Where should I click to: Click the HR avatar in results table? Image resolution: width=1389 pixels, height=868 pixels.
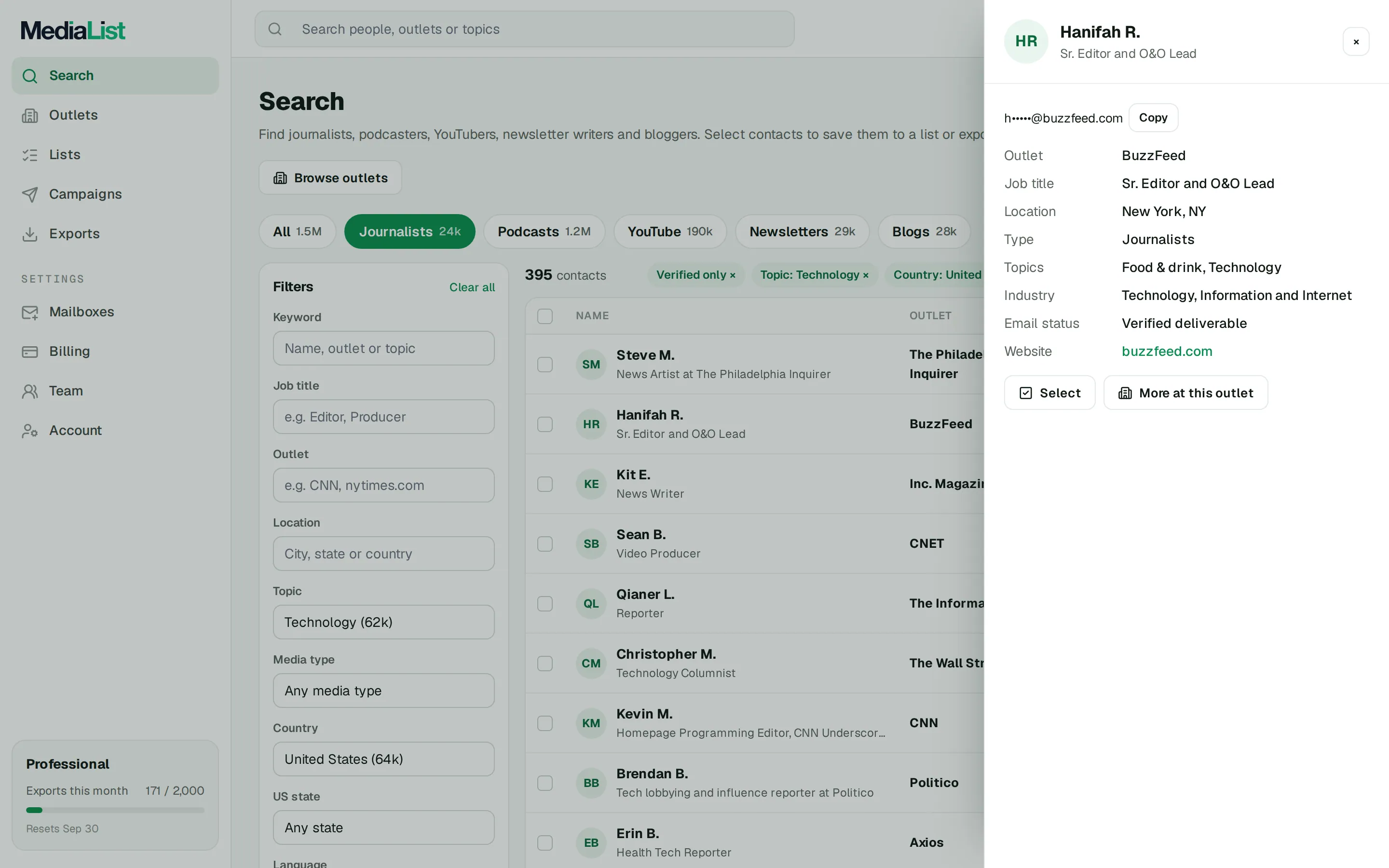pos(591,424)
